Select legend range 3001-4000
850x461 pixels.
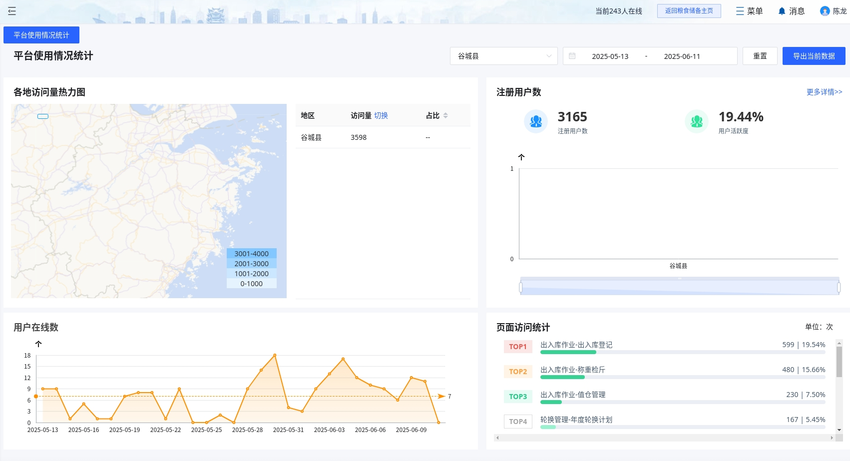pos(252,253)
